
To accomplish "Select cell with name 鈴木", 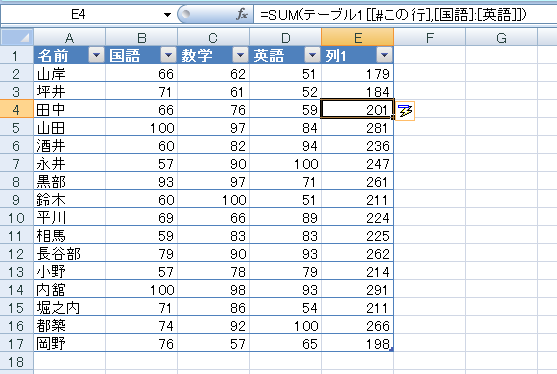I will 70,200.
